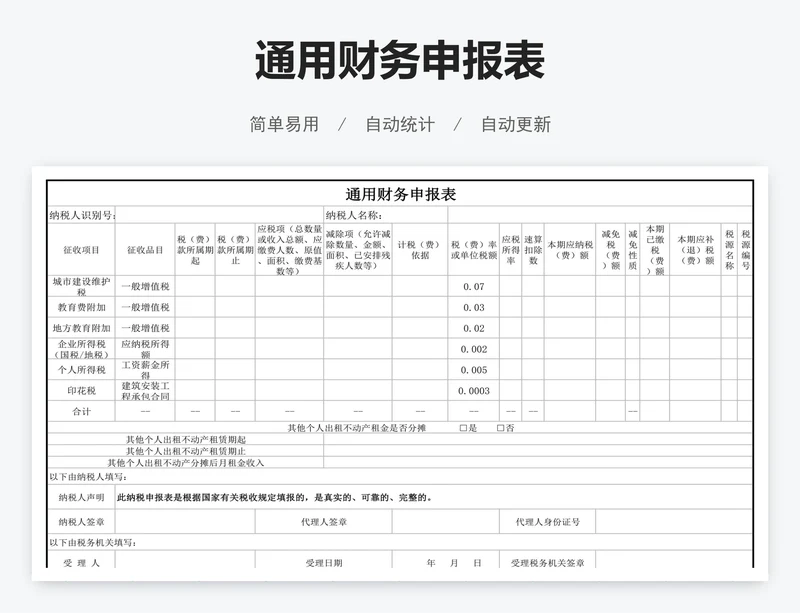Select the 建筑安装工程承包合同 cell
This screenshot has height=613, width=800.
145,390
